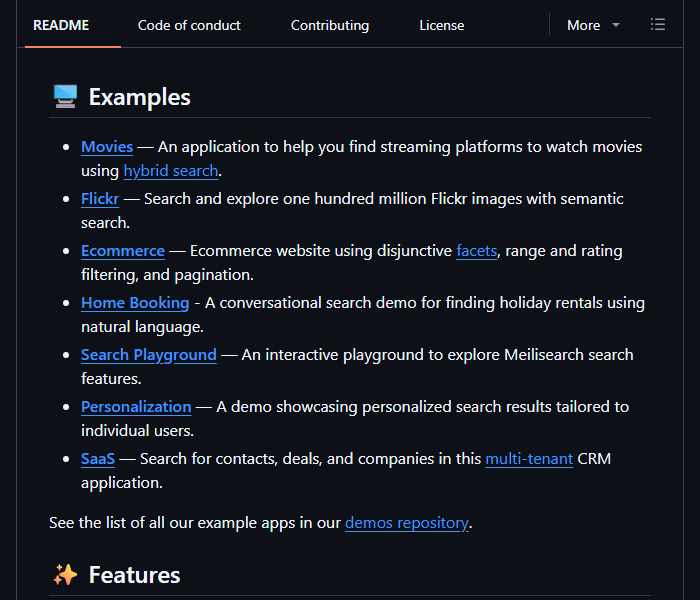The width and height of the screenshot is (700, 600).
Task: Open the Contributing tab
Action: pos(330,25)
